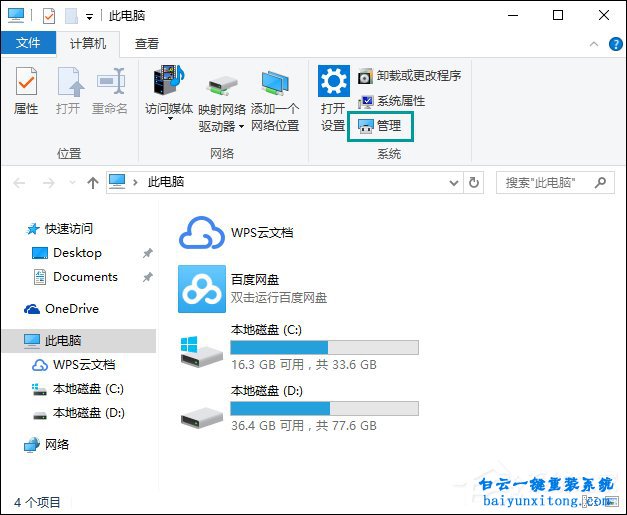The width and height of the screenshot is (627, 515).
Task: Click the search magnifier icon
Action: (600, 183)
